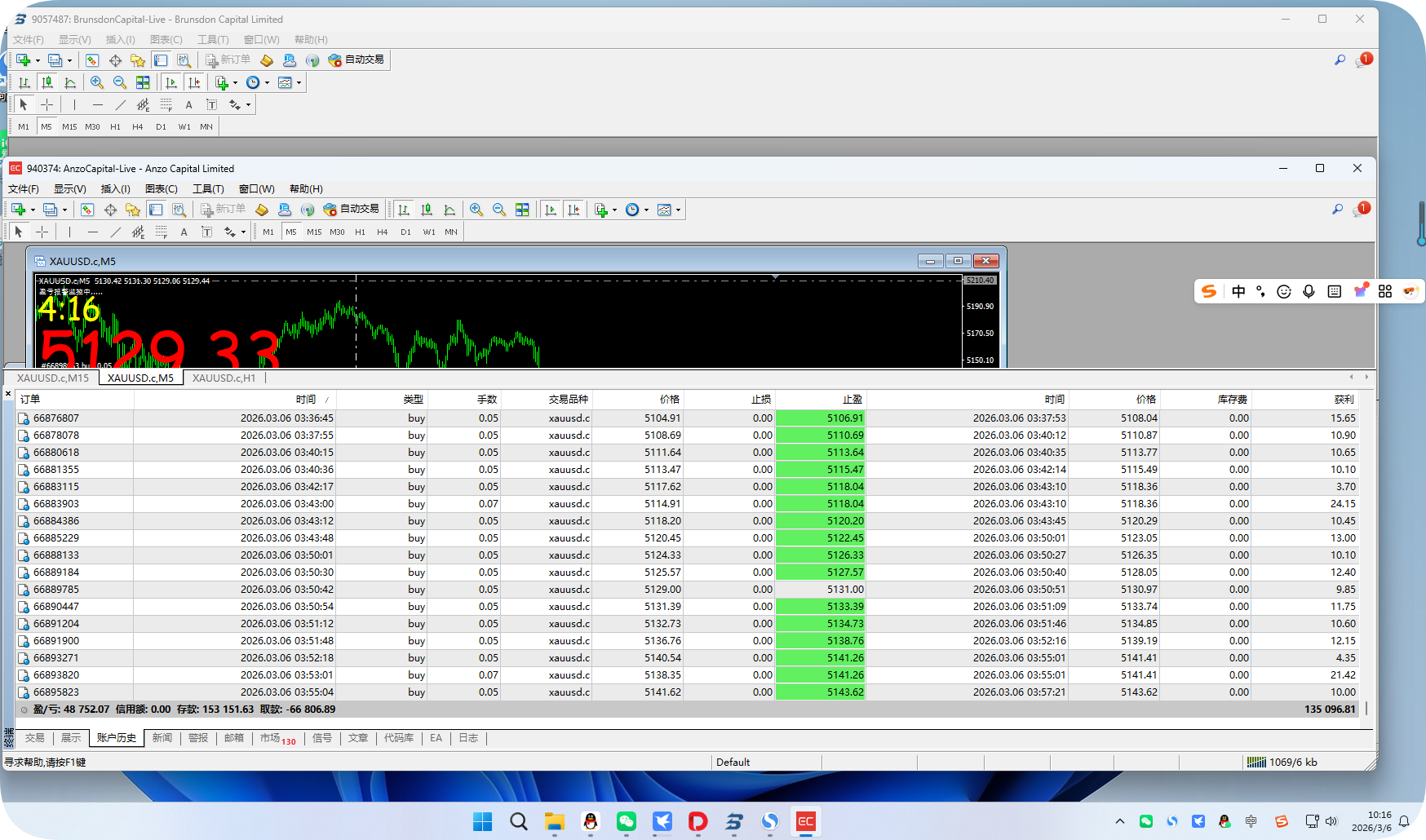
Task: Expand templates dropdown arrow in Brunsdon toolbar
Action: pyautogui.click(x=299, y=82)
